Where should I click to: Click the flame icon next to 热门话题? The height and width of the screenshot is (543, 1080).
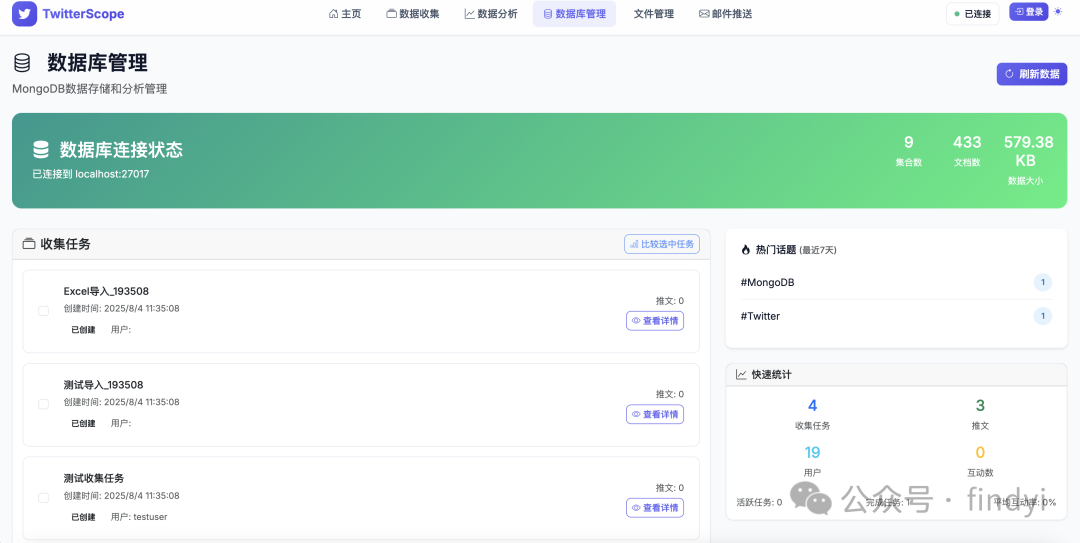745,250
